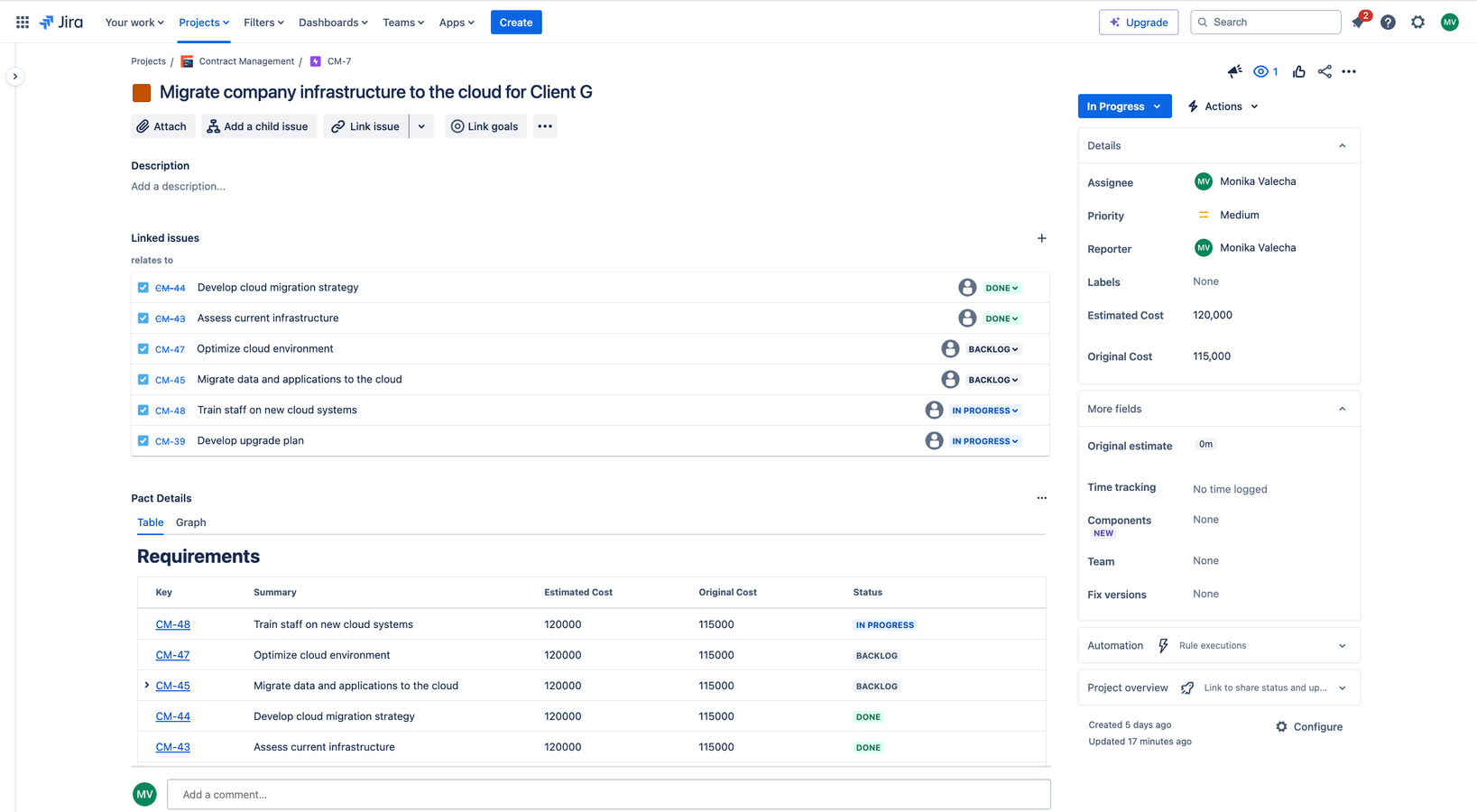The image size is (1477, 812).
Task: Open the Actions dropdown
Action: (x=1223, y=106)
